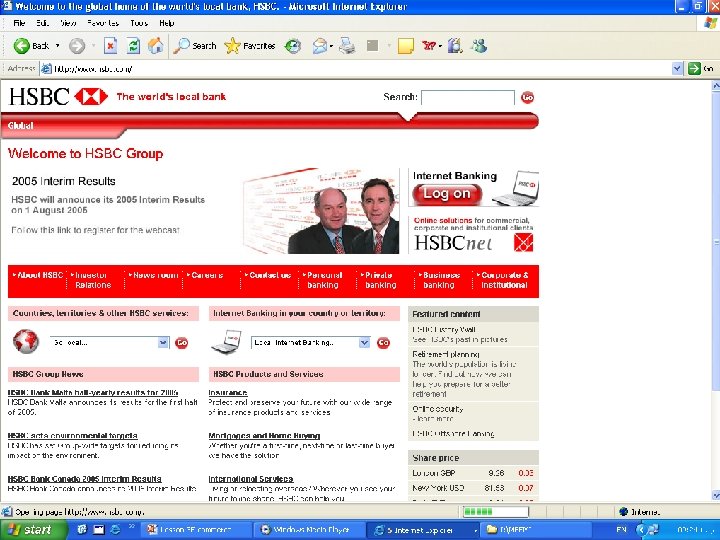The width and height of the screenshot is (720, 540).
Task: Open About HSBC navigation link
Action: [38, 275]
